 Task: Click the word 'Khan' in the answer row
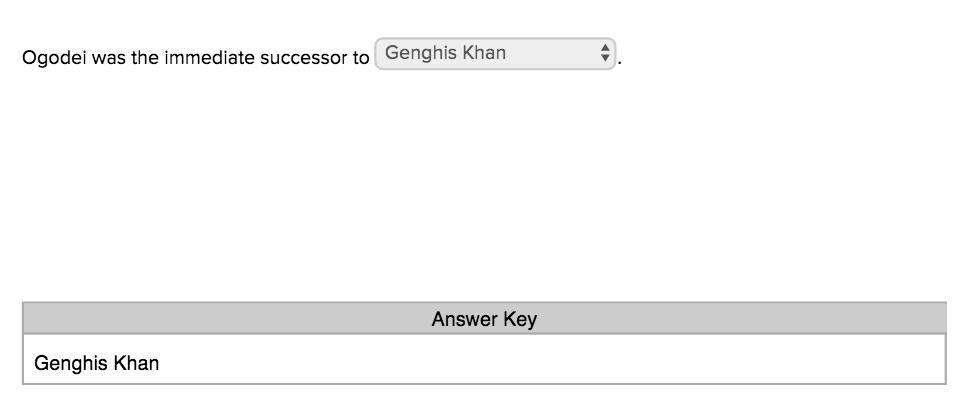[x=136, y=363]
